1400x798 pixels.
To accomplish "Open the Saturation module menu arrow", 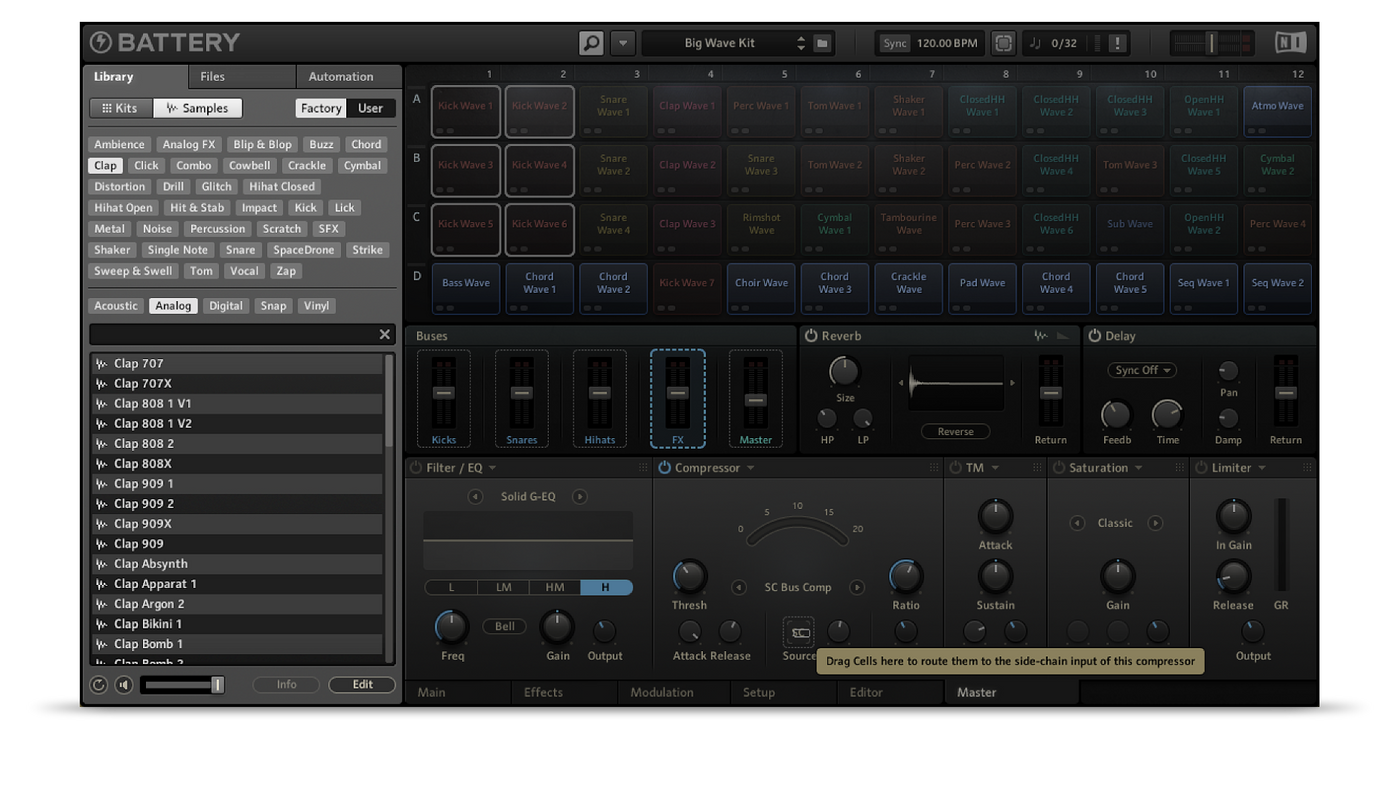I will click(x=1138, y=468).
